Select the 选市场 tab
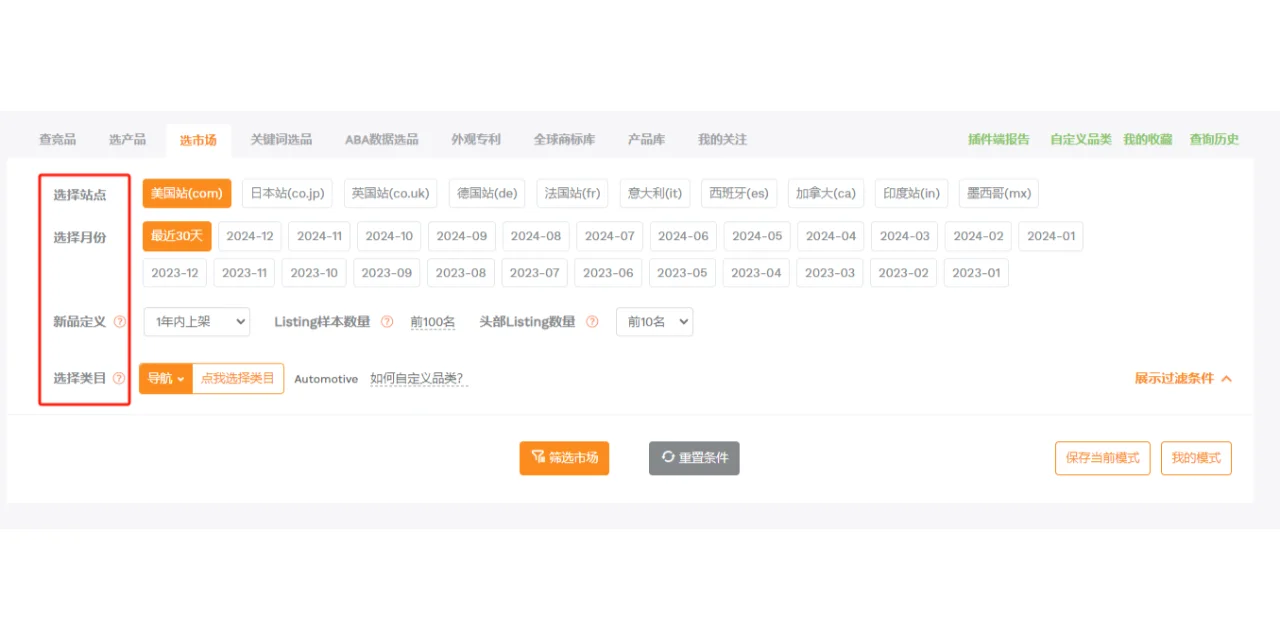 pos(198,140)
